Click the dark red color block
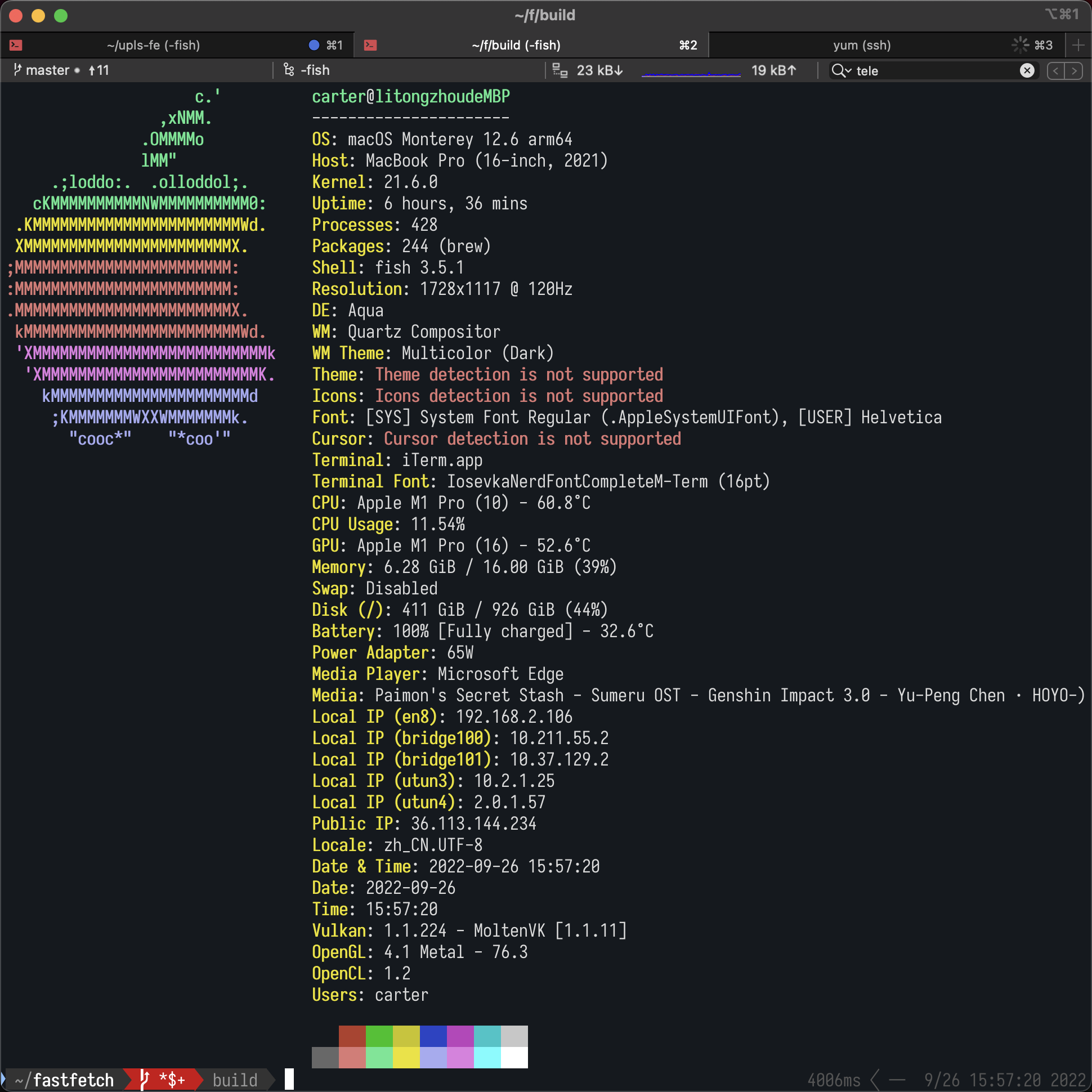This screenshot has width=1092, height=1092. coord(352,1036)
